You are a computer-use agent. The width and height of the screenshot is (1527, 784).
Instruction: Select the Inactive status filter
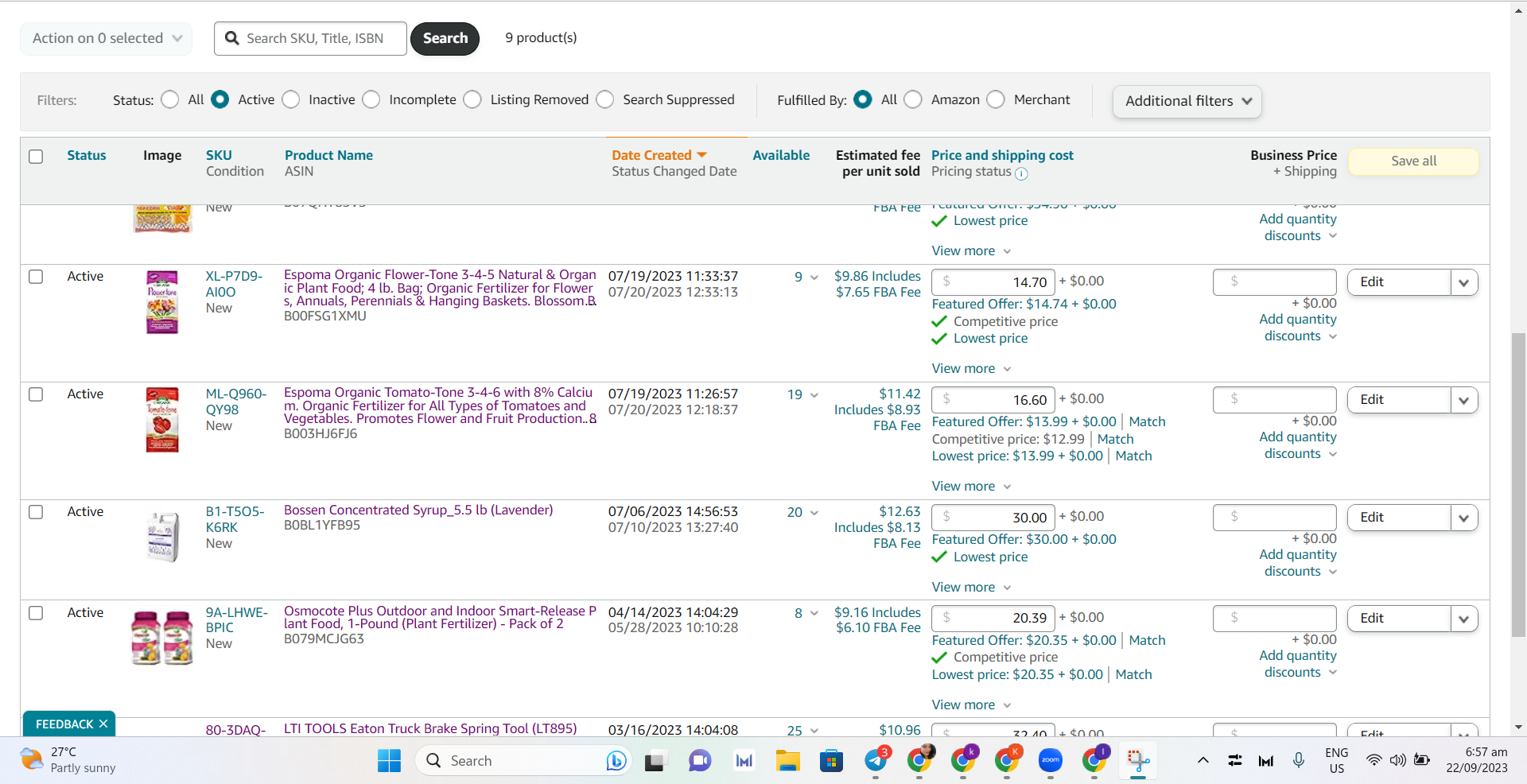tap(291, 99)
